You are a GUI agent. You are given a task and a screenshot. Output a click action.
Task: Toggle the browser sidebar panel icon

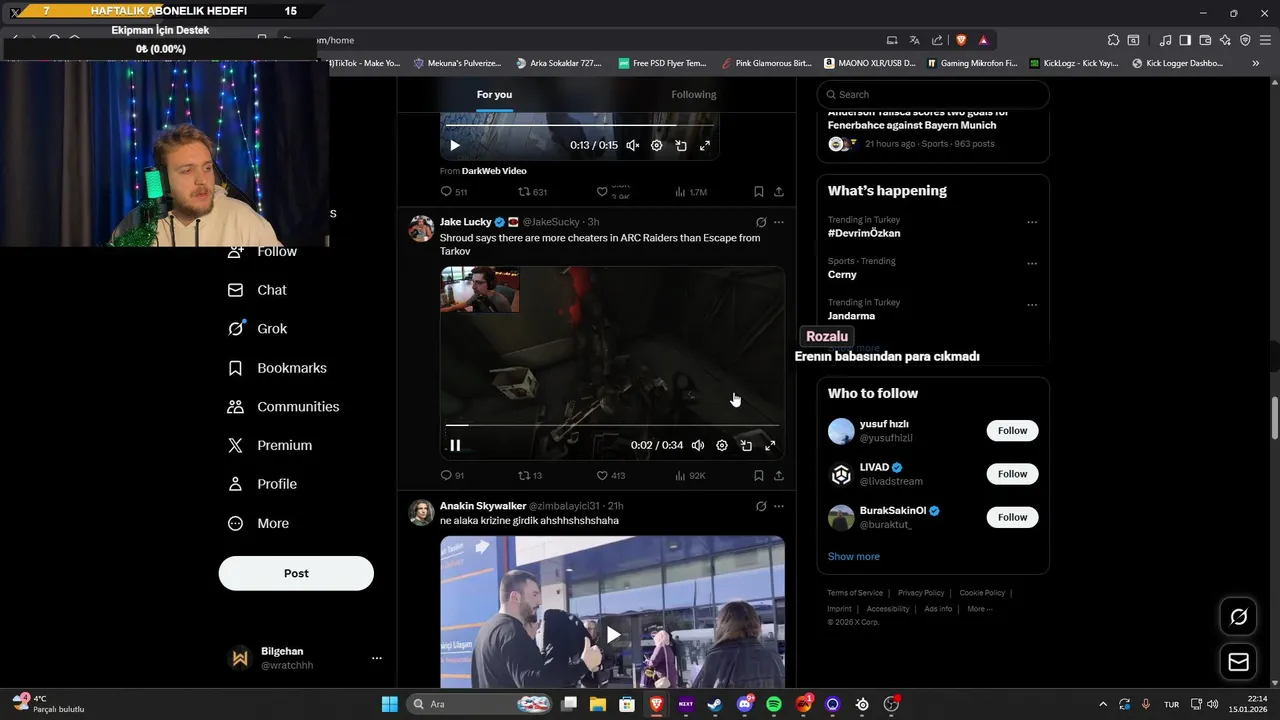click(1185, 40)
